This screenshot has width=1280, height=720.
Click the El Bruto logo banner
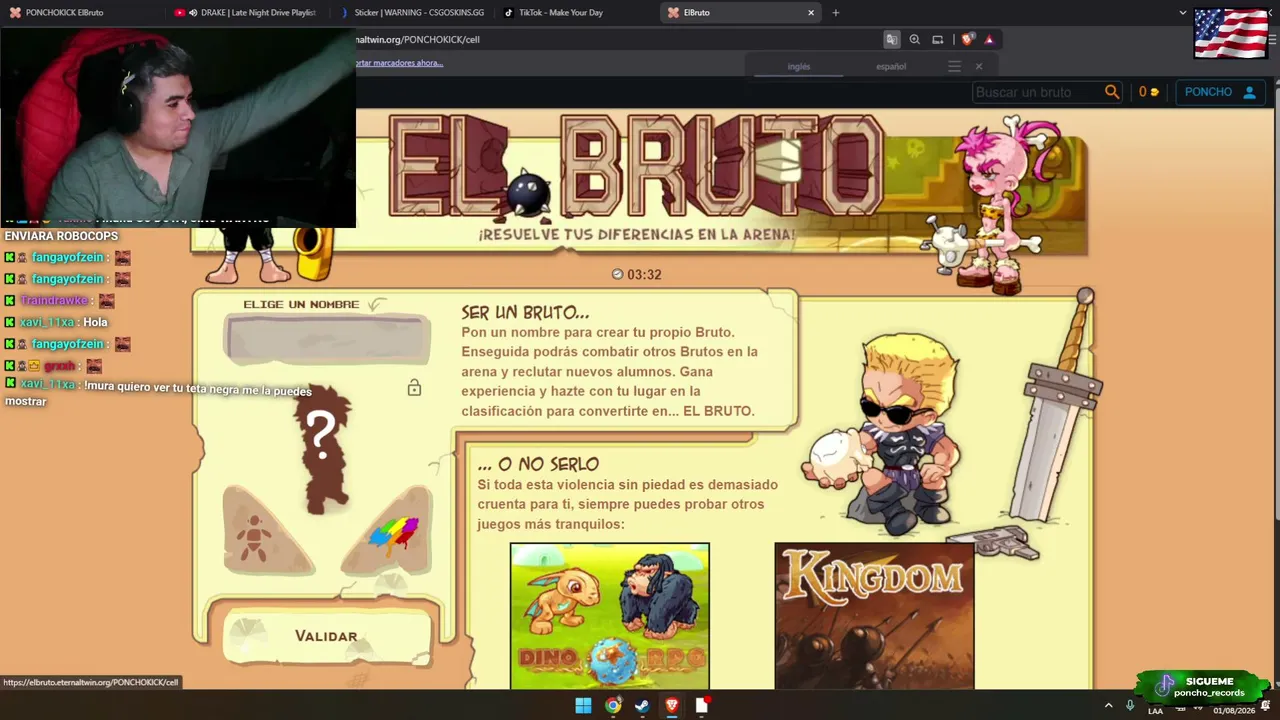tap(635, 166)
